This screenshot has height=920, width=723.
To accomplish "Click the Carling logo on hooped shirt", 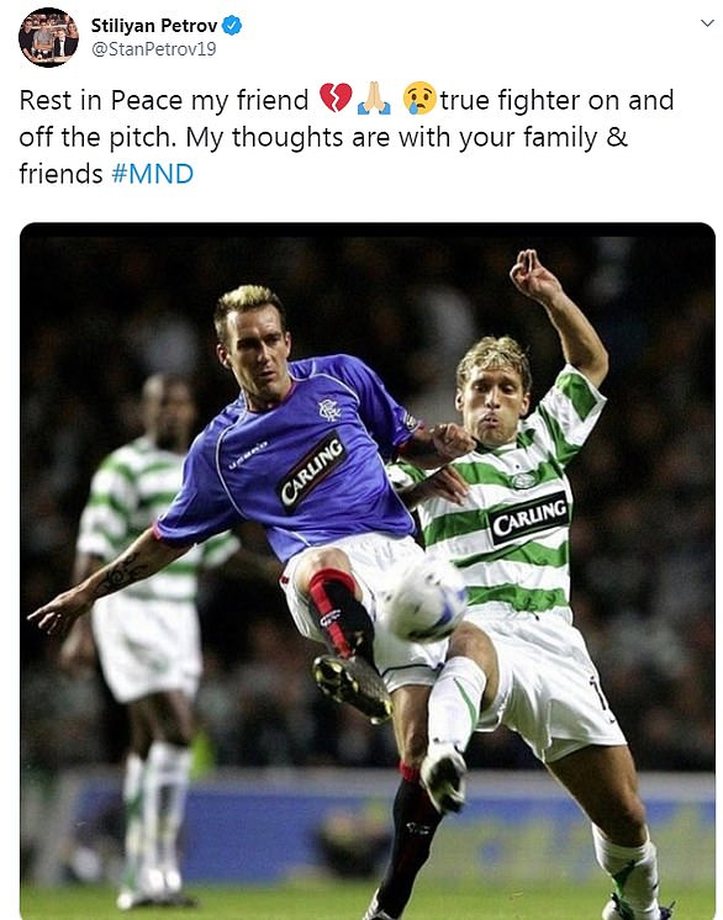I will tap(529, 518).
